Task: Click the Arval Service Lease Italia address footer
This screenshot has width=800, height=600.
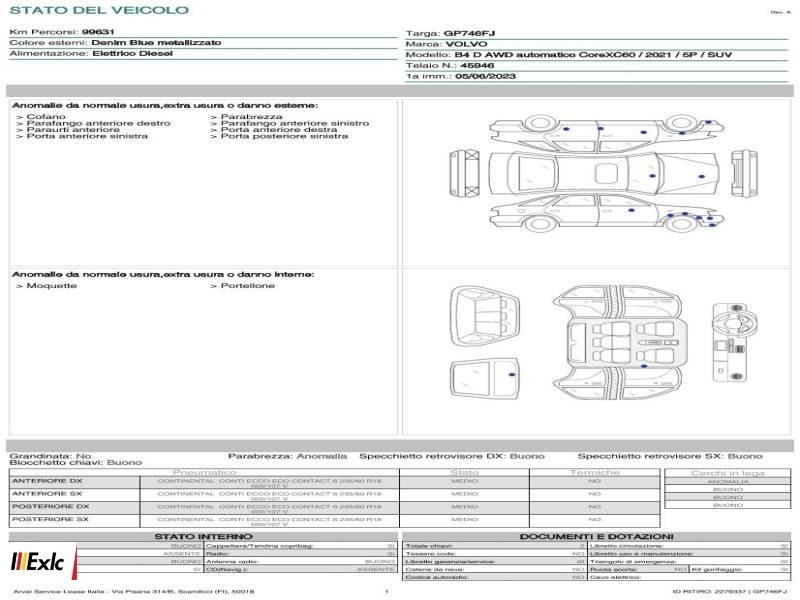Action: [134, 592]
